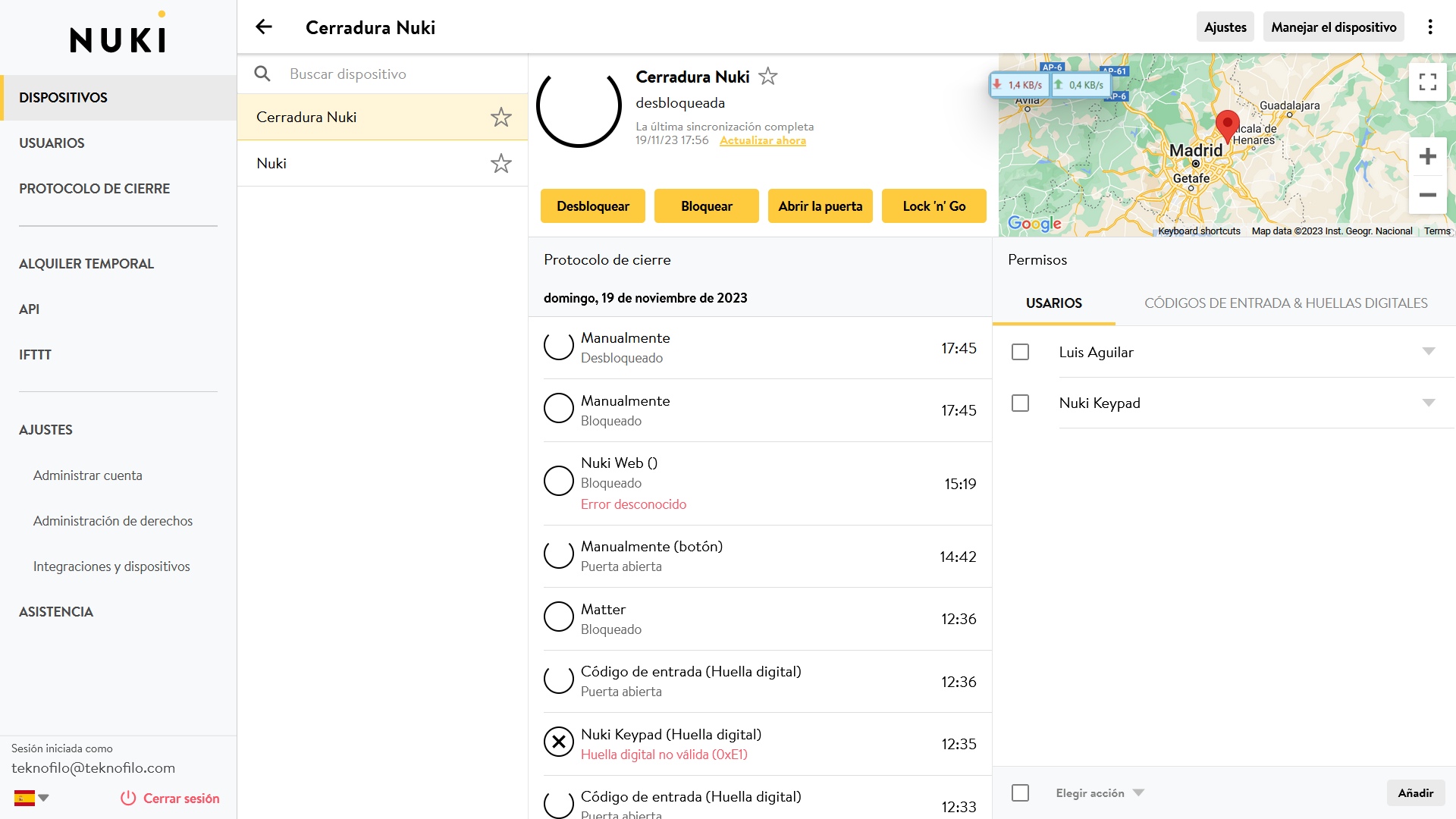Viewport: 1456px width, 819px height.
Task: Open Asistencia in sidebar
Action: tap(118, 612)
